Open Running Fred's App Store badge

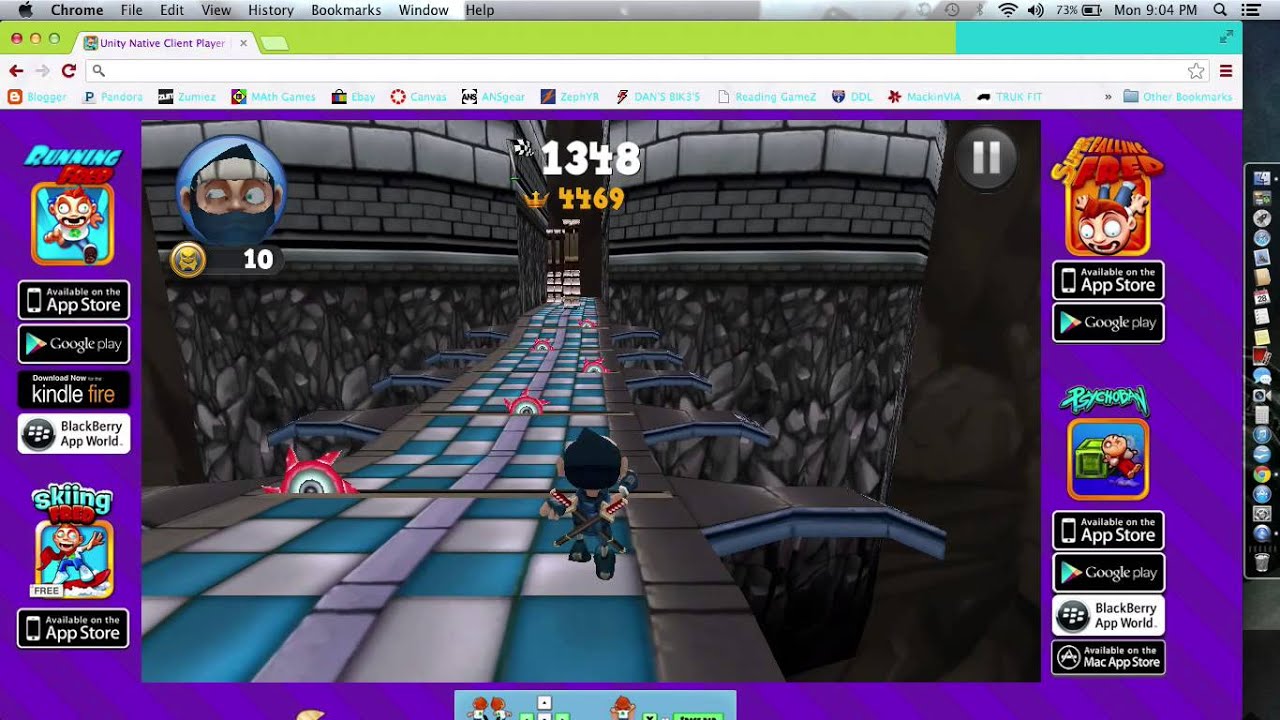coord(74,300)
